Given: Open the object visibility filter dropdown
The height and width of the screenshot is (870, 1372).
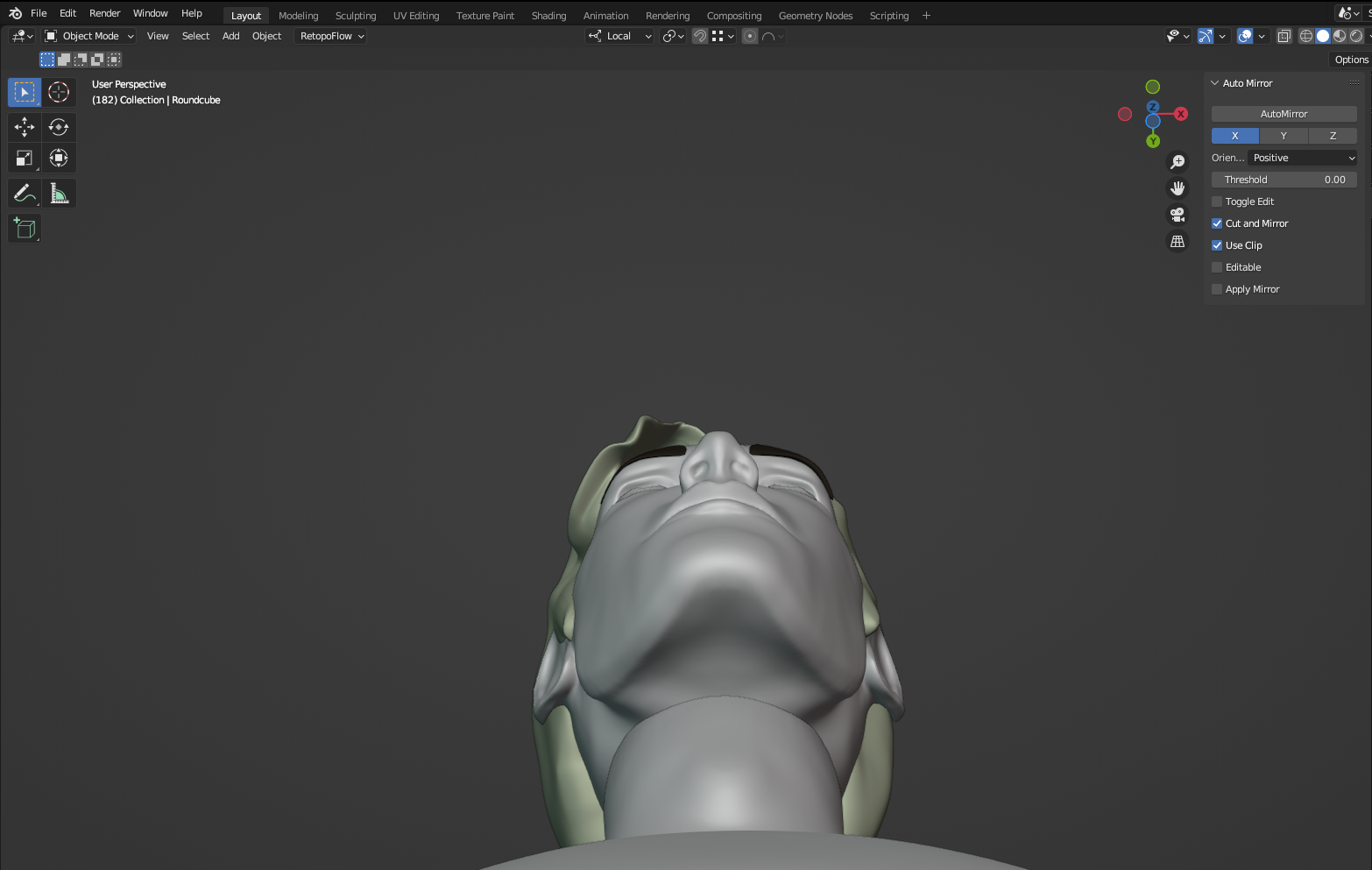Looking at the screenshot, I should [x=1178, y=36].
